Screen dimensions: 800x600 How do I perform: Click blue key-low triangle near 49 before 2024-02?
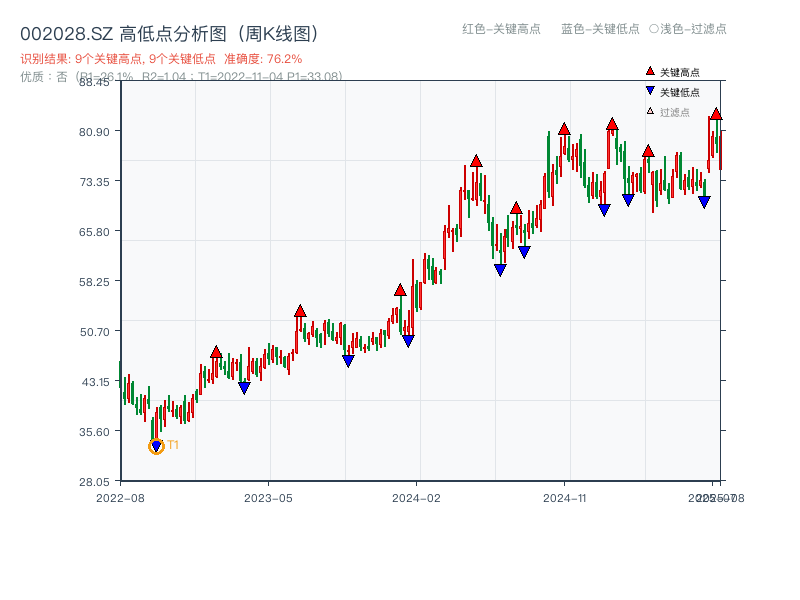tap(408, 341)
